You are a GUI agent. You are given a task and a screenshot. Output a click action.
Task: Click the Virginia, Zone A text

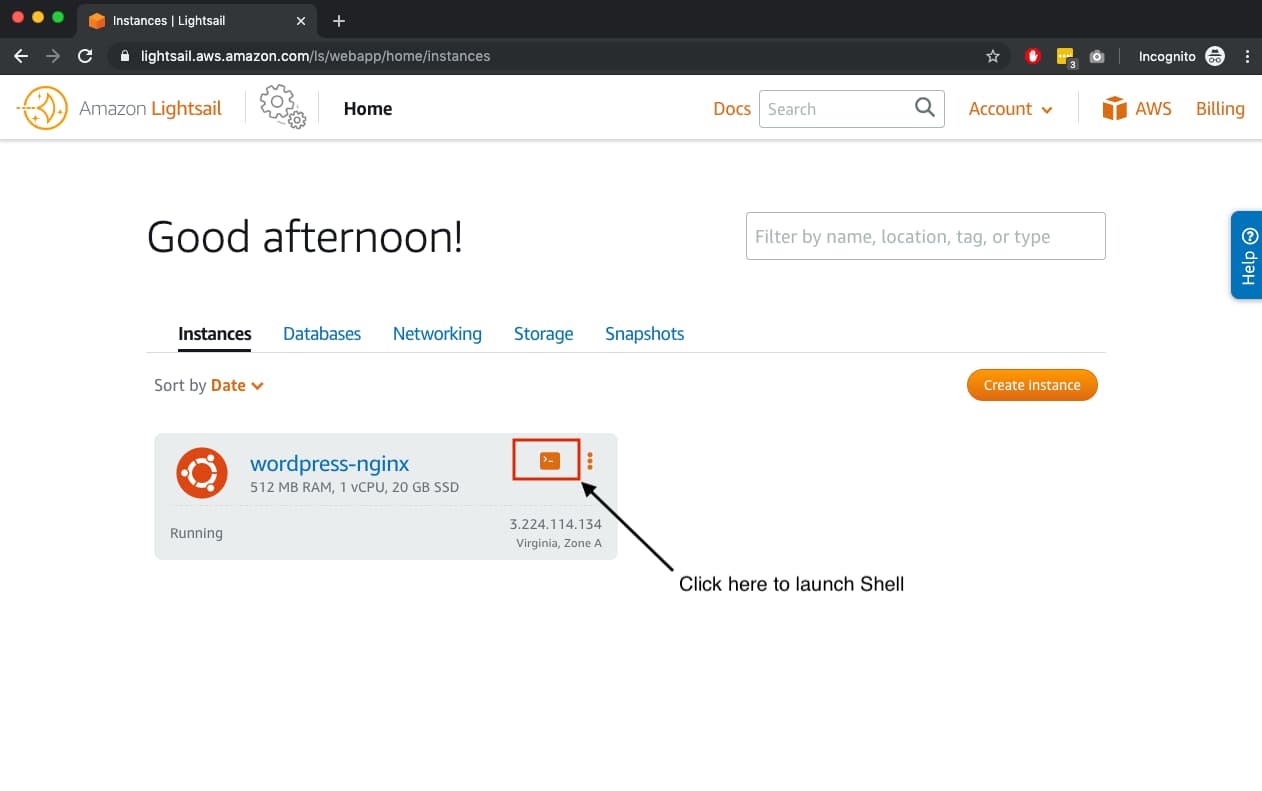tap(559, 543)
